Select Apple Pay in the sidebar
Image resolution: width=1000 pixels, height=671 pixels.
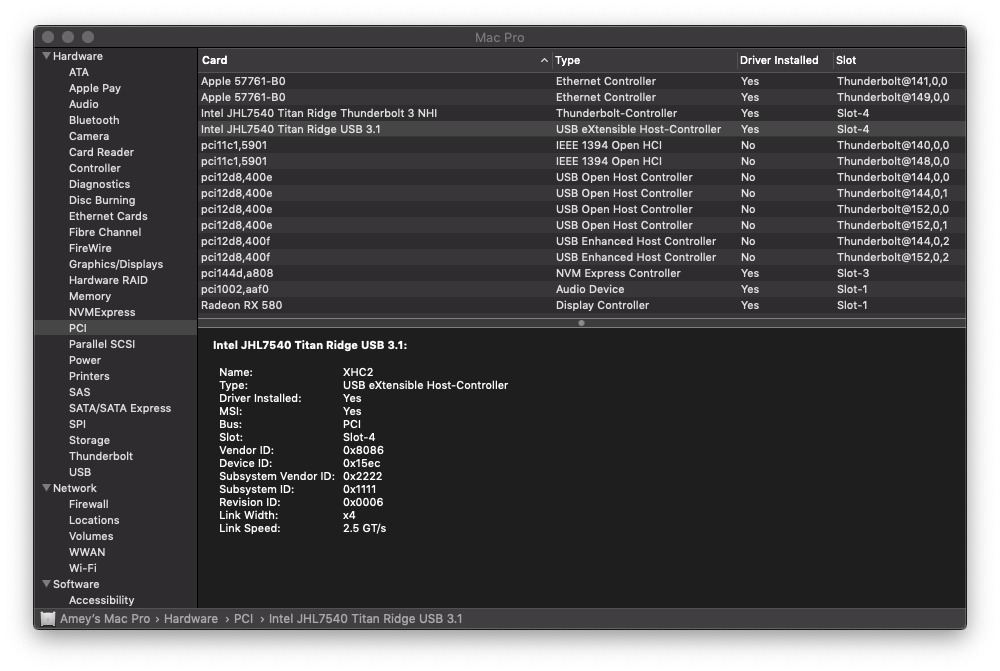[x=94, y=88]
